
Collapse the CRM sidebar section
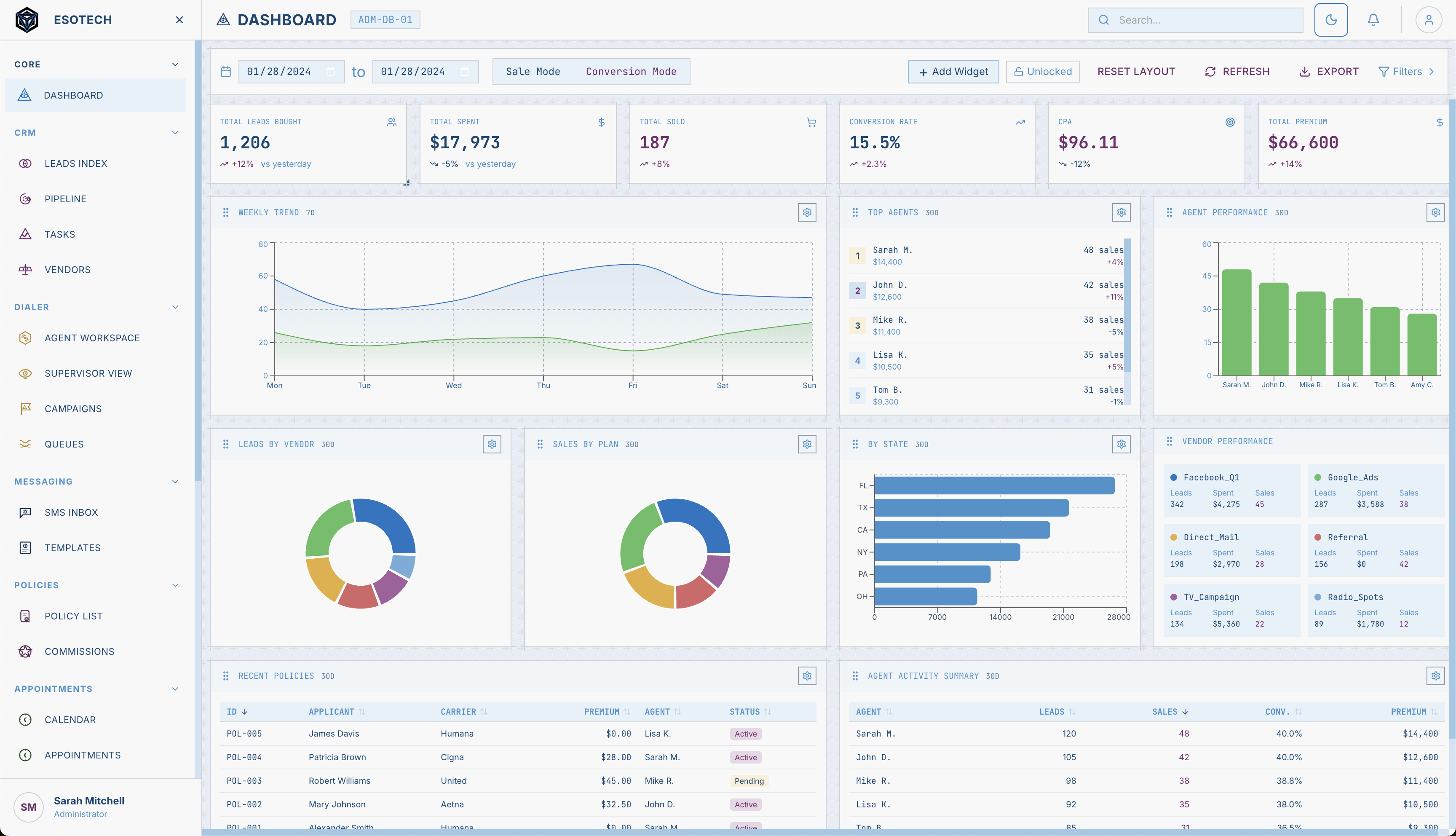(175, 133)
